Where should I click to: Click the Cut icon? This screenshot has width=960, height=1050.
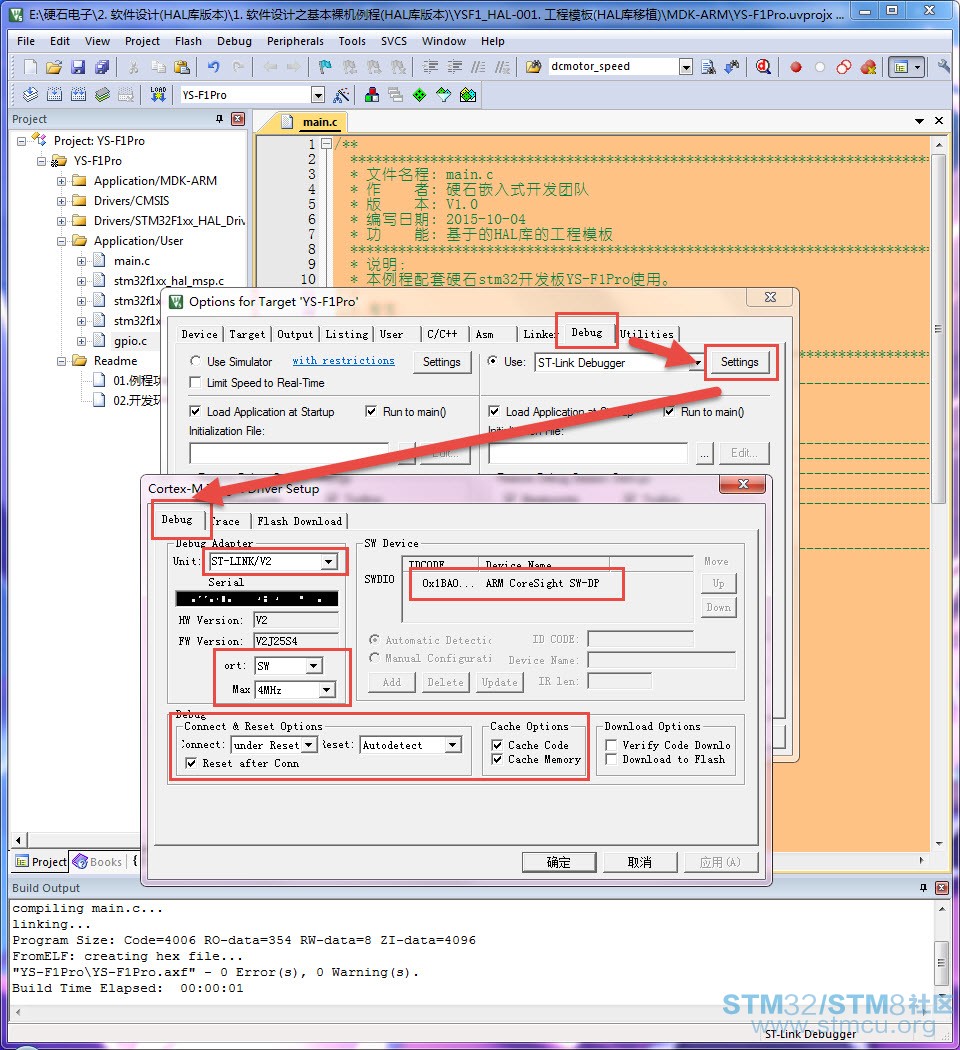134,66
